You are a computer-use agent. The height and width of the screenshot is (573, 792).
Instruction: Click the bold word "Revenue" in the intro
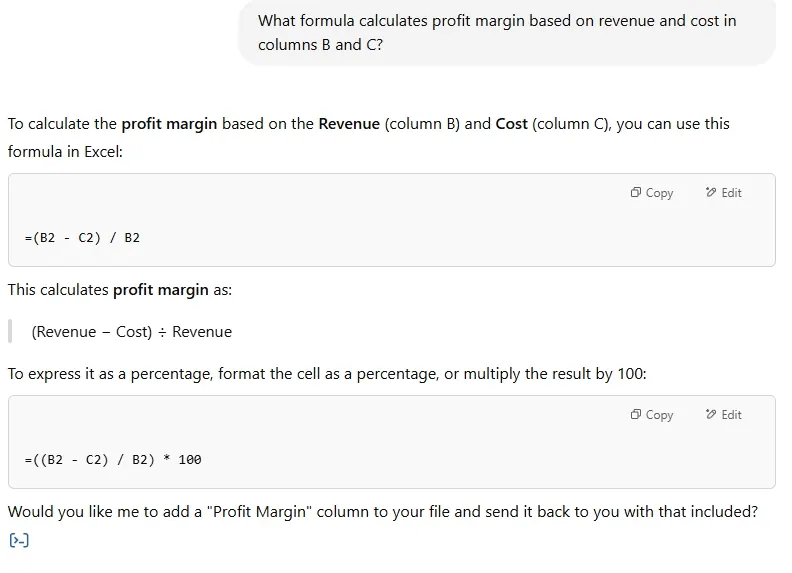pyautogui.click(x=349, y=124)
